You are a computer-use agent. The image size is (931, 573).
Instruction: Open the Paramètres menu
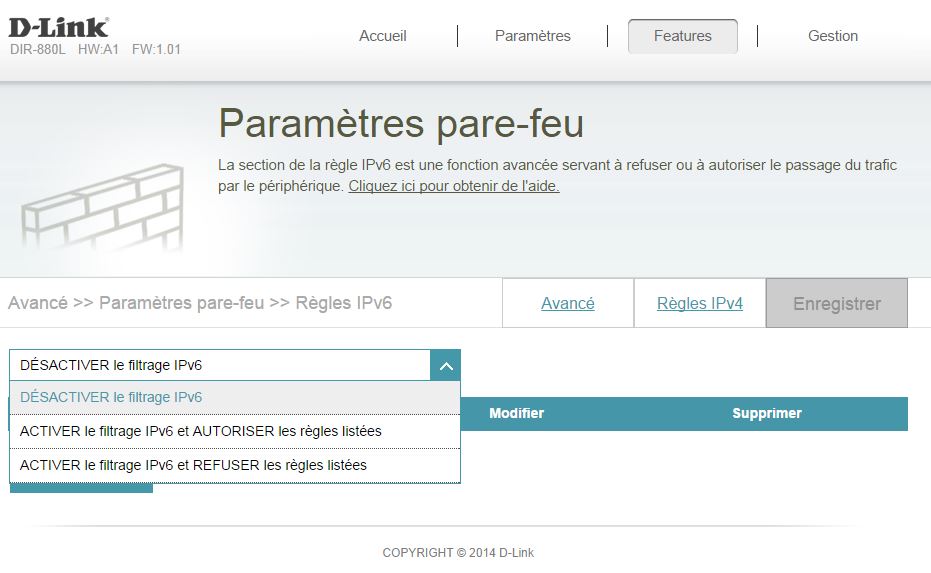532,36
